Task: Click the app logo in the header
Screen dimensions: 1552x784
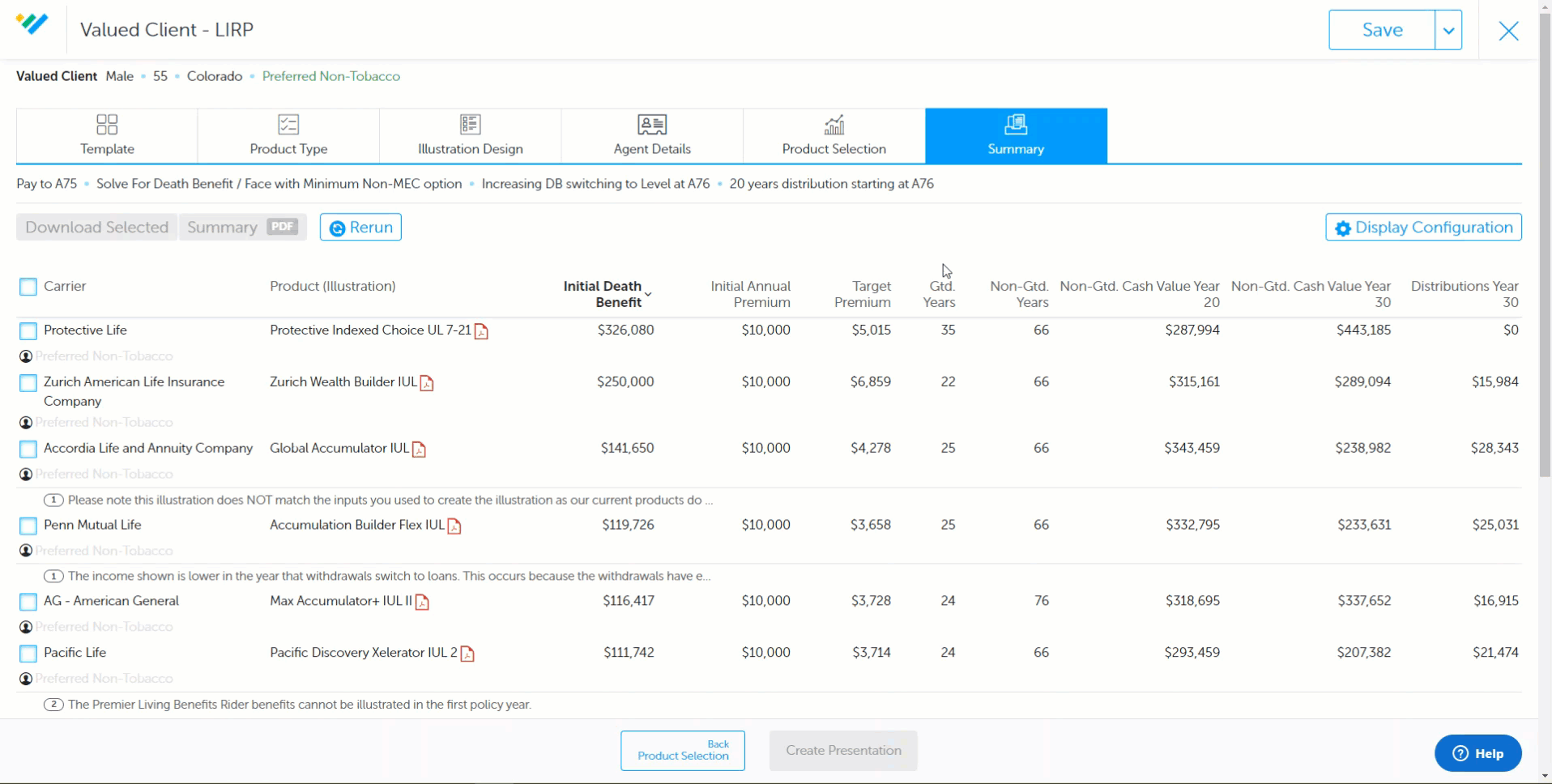Action: [x=32, y=24]
